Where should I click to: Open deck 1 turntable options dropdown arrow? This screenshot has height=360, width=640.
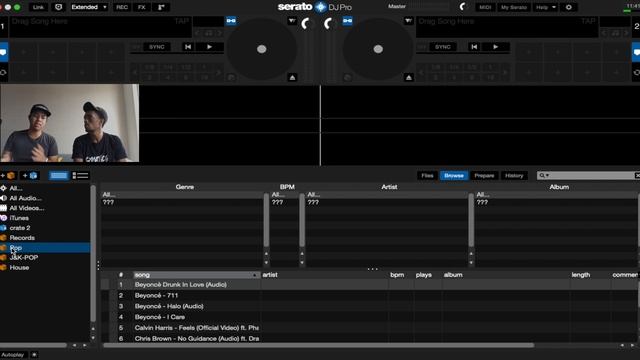coord(292,20)
